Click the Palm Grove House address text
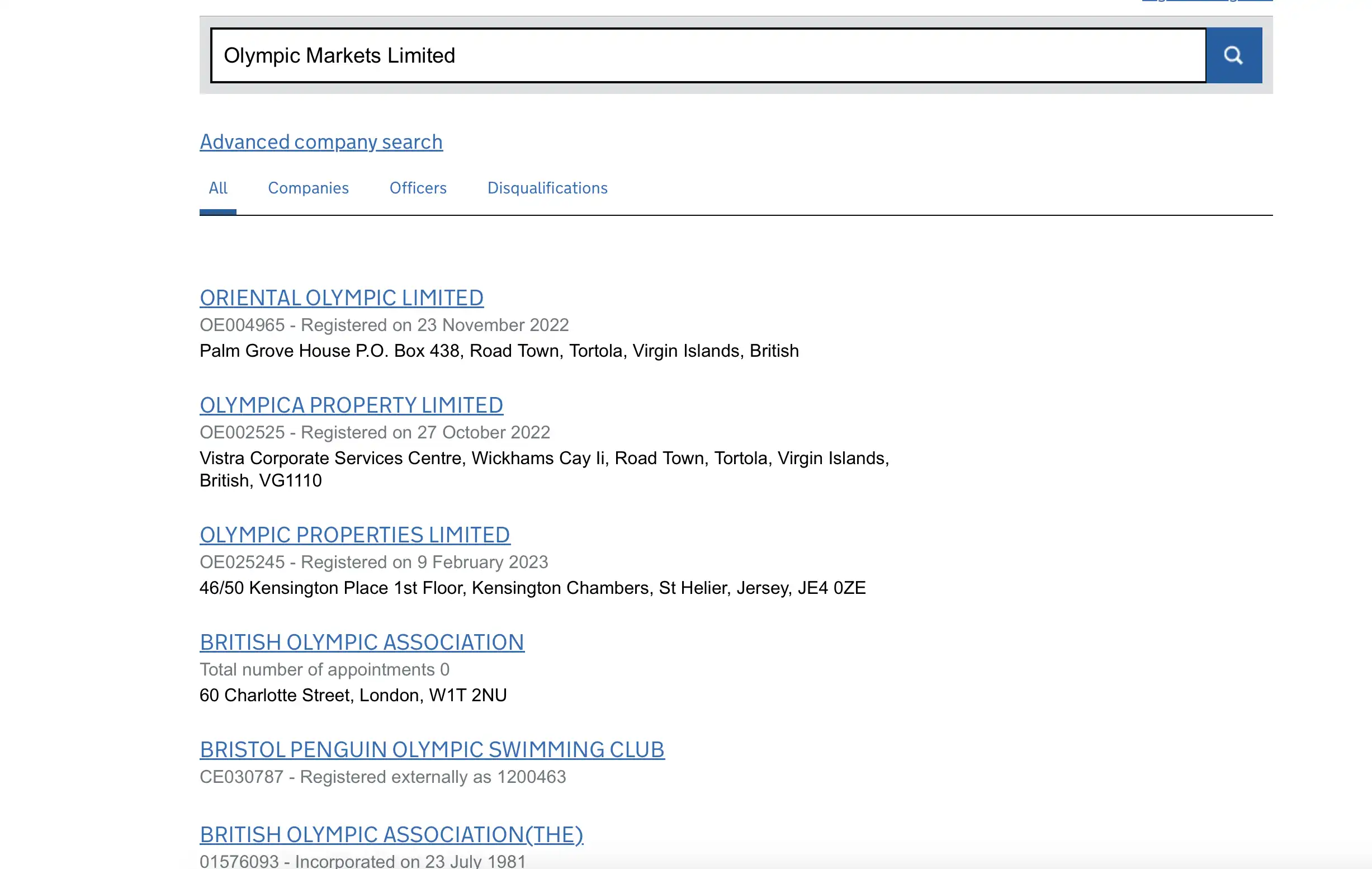Image resolution: width=1372 pixels, height=869 pixels. click(x=499, y=351)
